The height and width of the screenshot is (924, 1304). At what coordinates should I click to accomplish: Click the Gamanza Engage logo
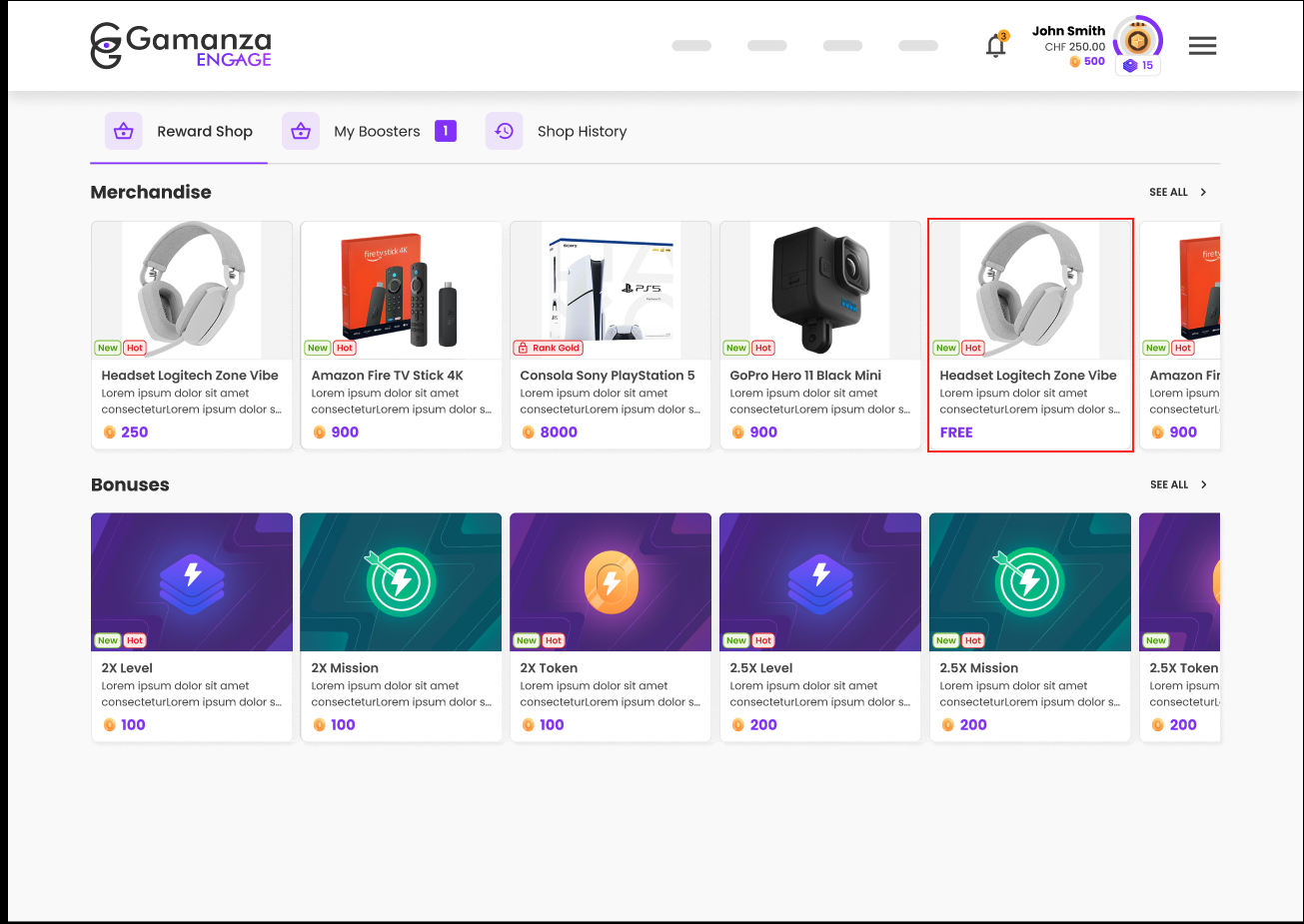click(181, 46)
